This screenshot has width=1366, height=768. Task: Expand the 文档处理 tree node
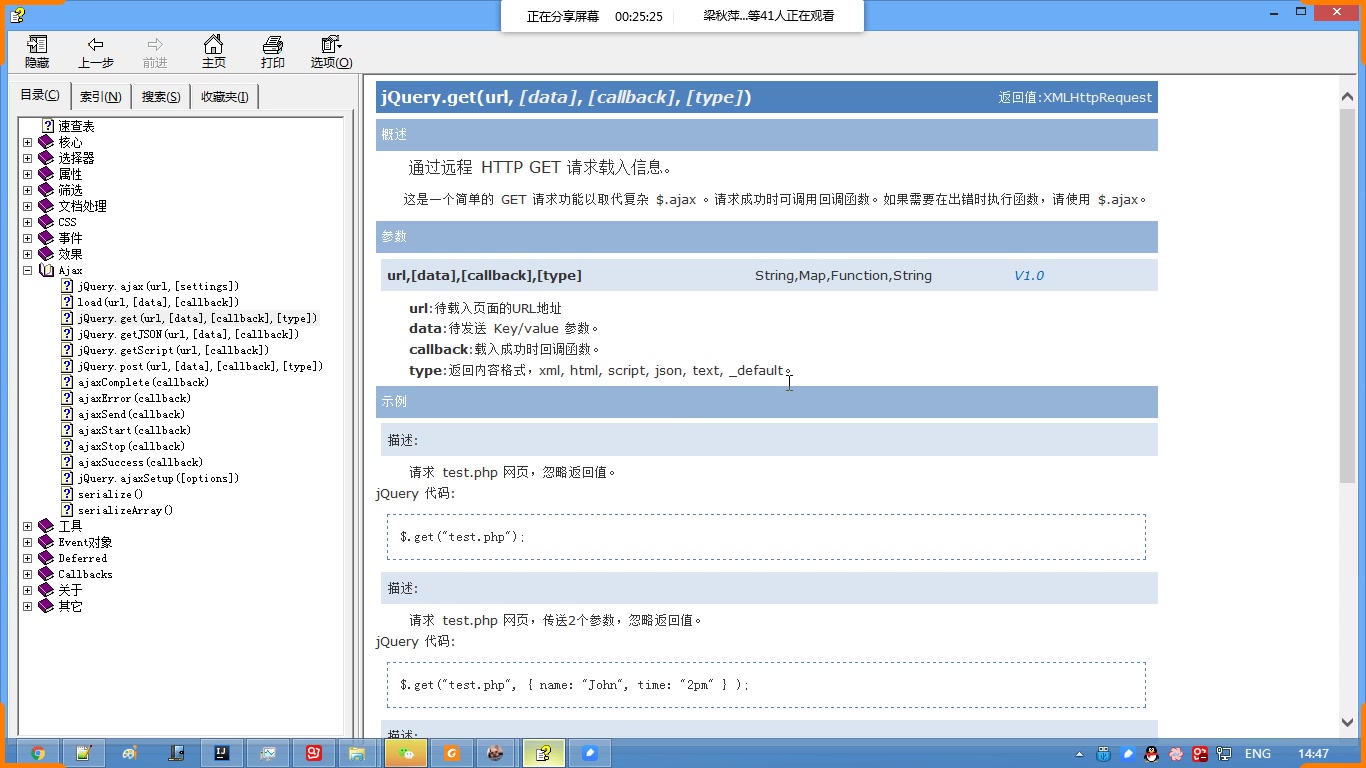point(28,206)
